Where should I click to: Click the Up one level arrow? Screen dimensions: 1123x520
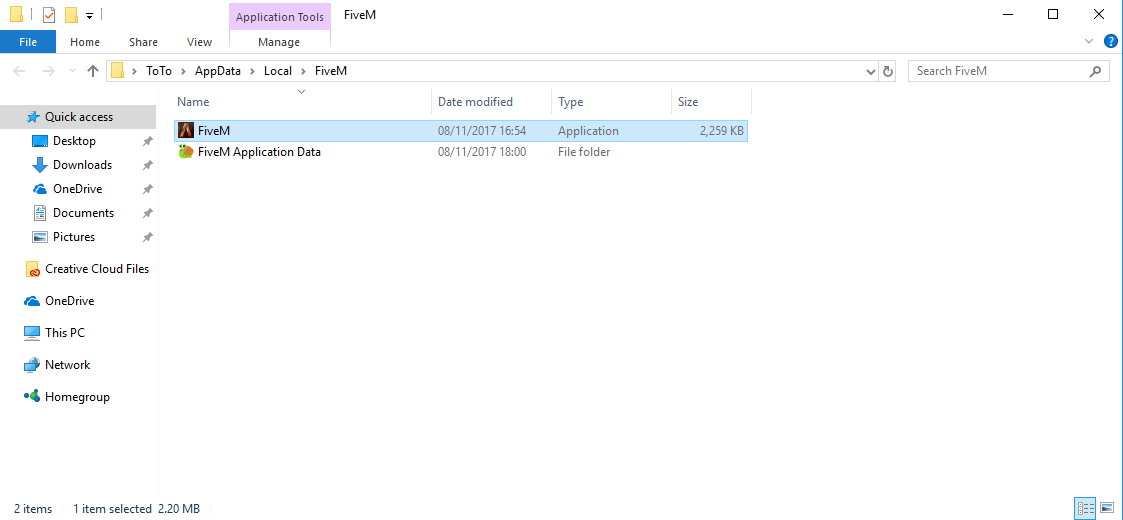tap(93, 71)
